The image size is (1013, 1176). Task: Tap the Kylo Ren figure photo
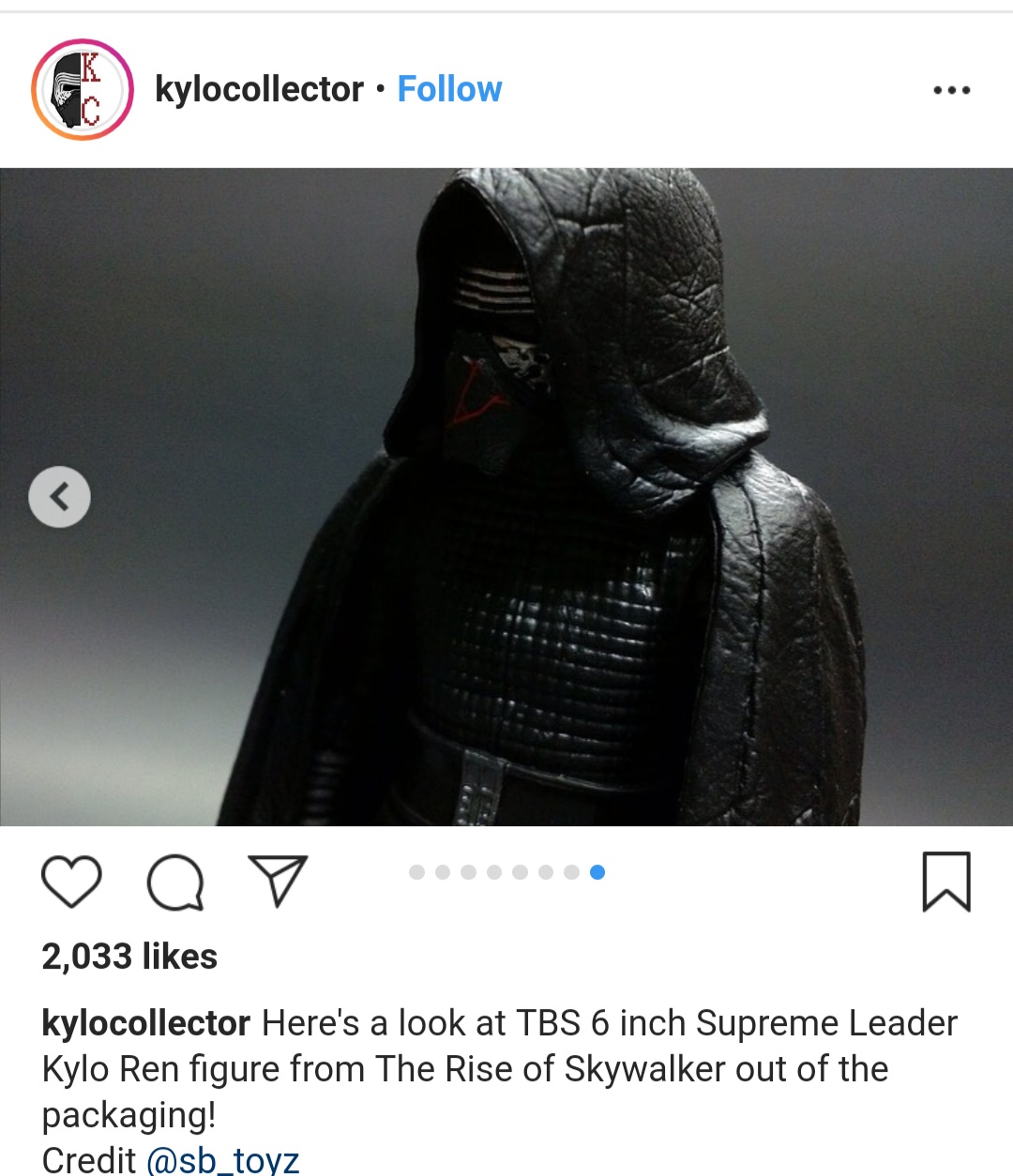[x=506, y=497]
